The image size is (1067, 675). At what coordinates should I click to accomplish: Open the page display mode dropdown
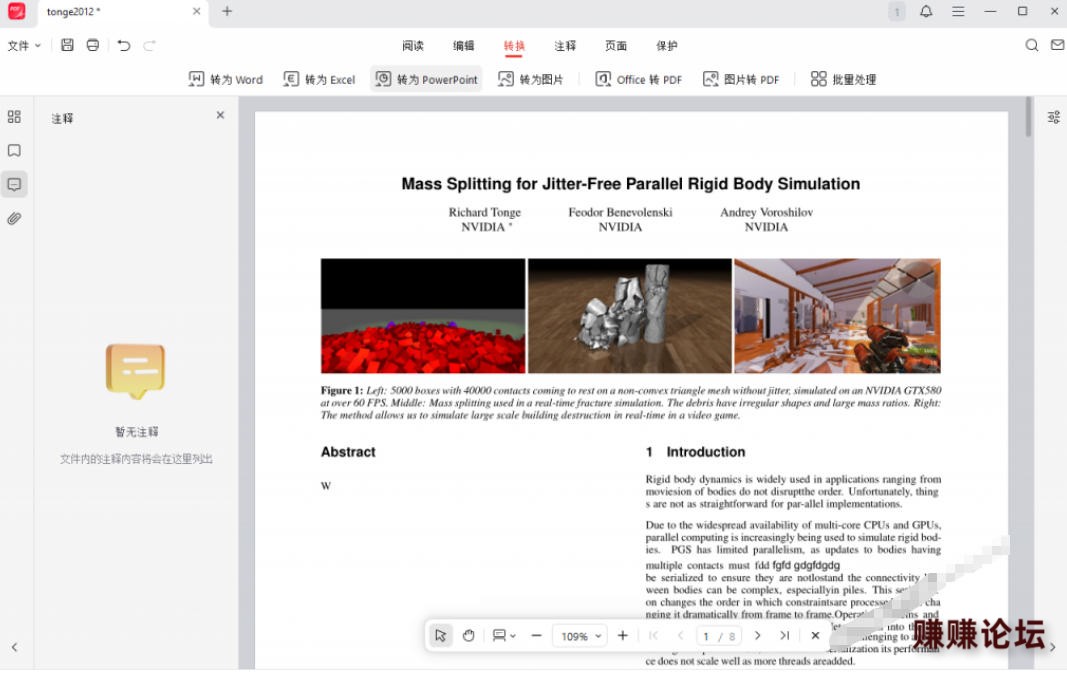504,636
